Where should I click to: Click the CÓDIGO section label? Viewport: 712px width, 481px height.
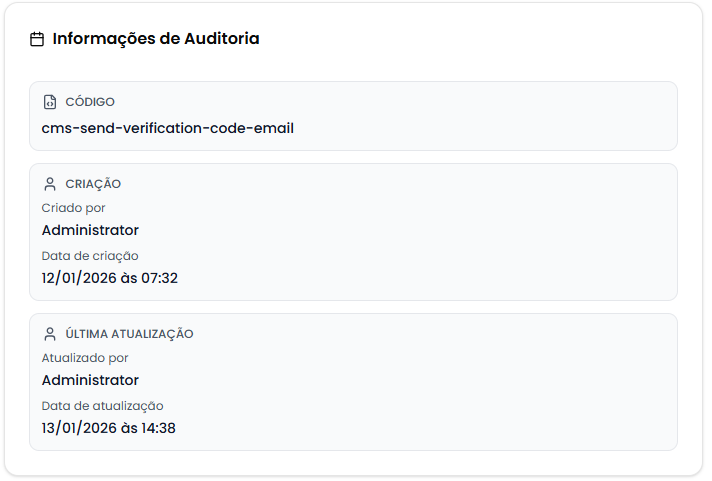(90, 102)
